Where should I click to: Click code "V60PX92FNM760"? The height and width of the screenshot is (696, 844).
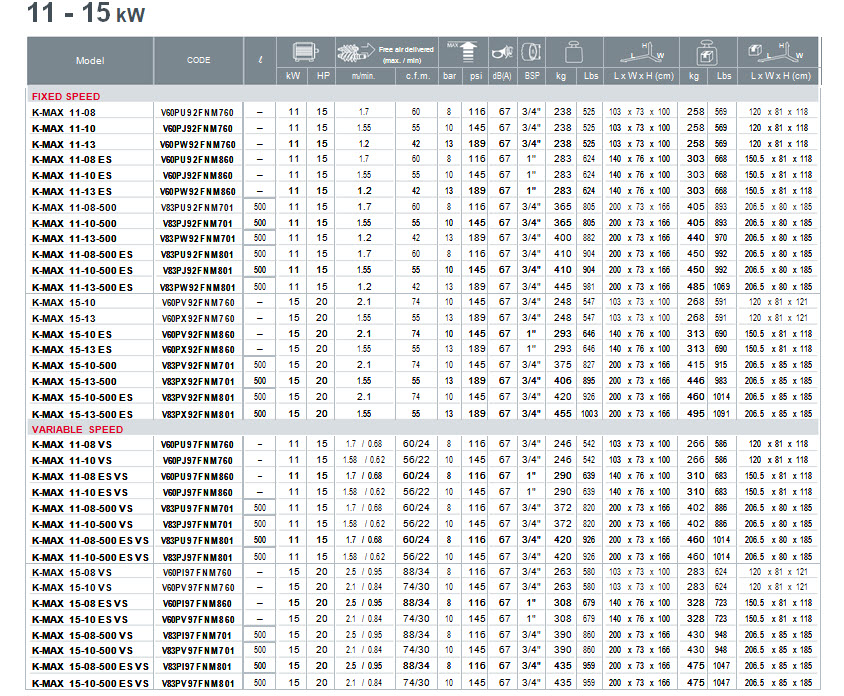point(198,319)
